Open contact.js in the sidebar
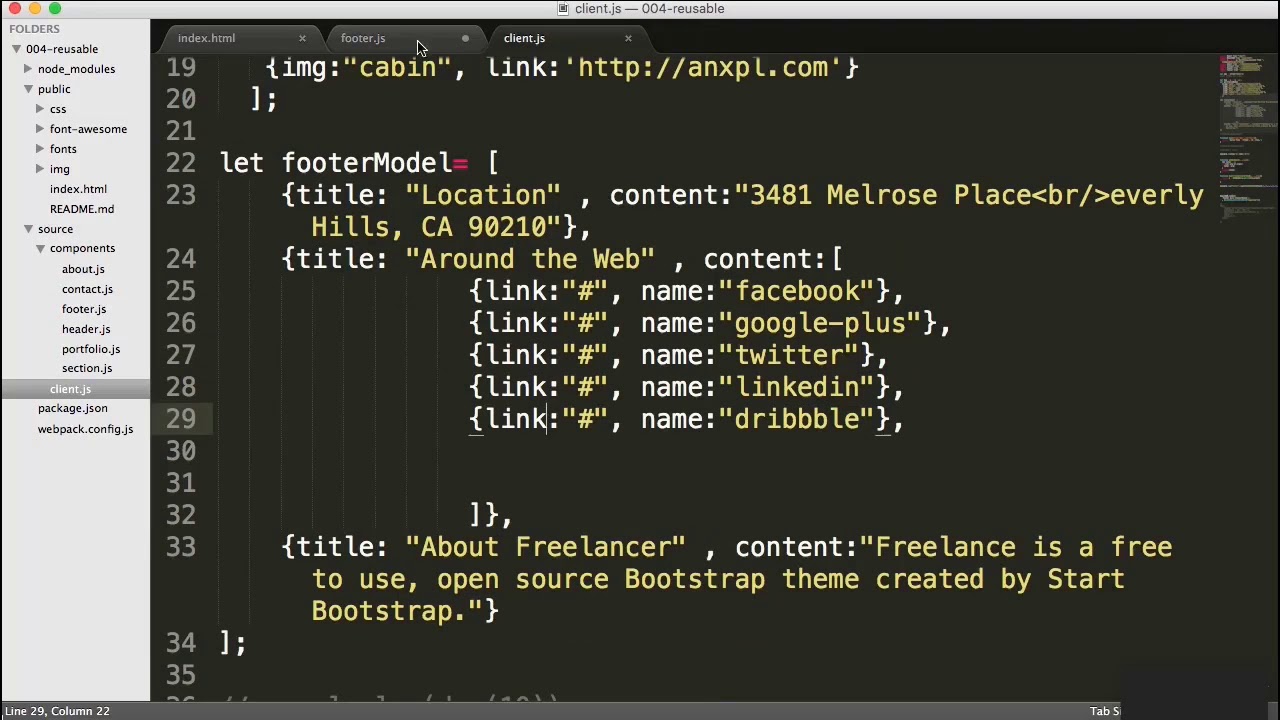This screenshot has width=1280, height=720. point(87,289)
